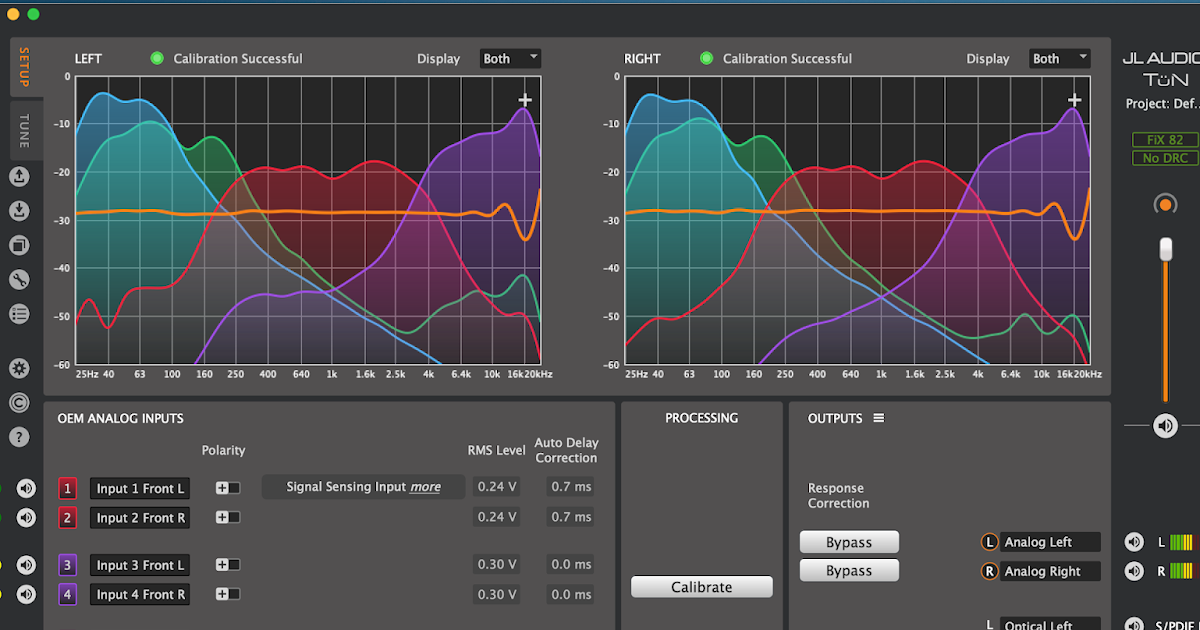This screenshot has width=1200, height=630.
Task: Open the OUTPUTS hamburger menu
Action: click(879, 418)
